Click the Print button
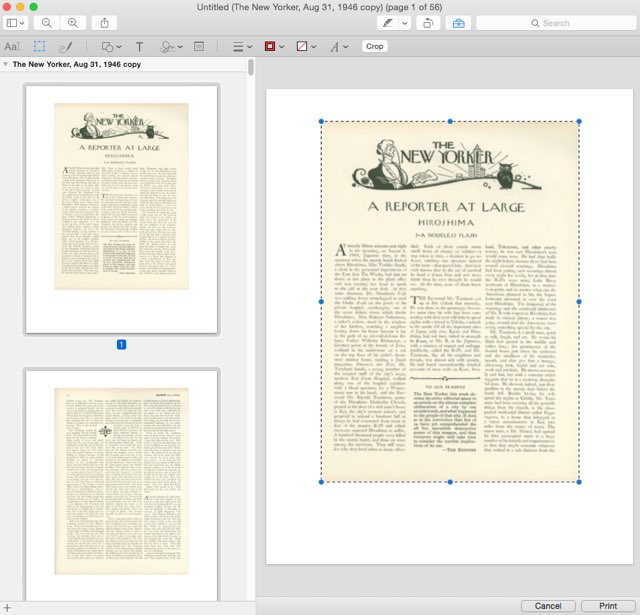Screen dimensions: 640x615 coord(608,606)
